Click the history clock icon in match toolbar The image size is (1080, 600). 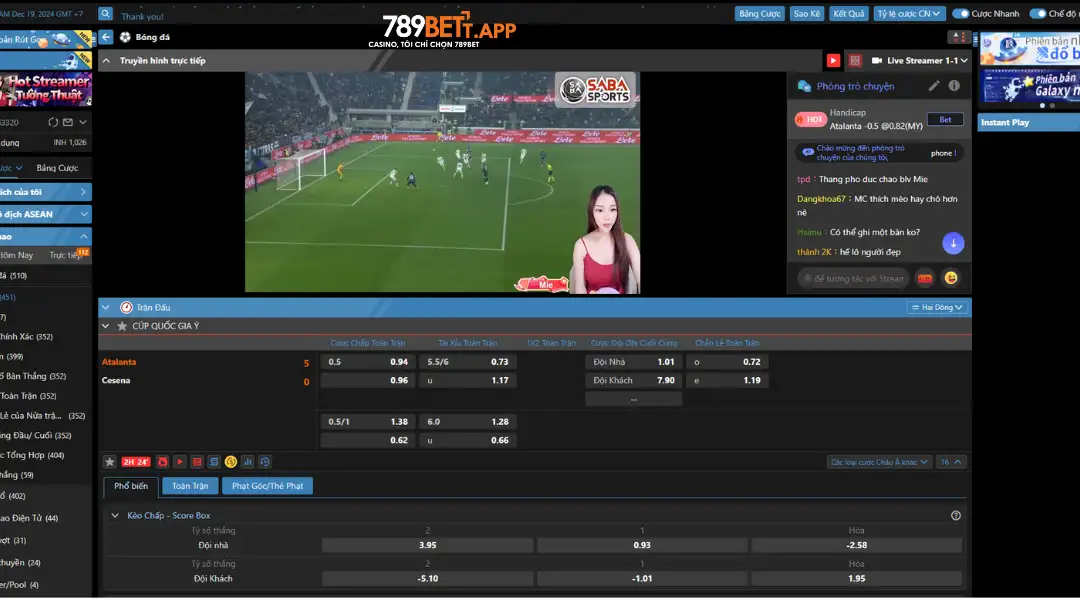point(264,462)
